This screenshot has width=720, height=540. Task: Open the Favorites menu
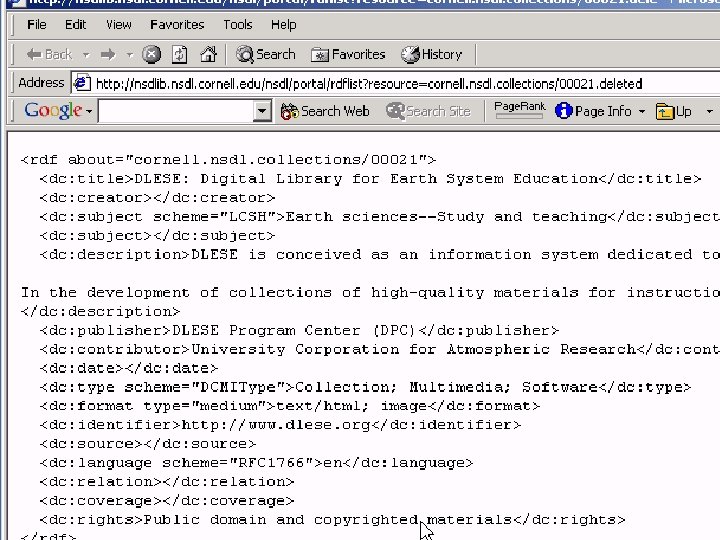point(177,24)
